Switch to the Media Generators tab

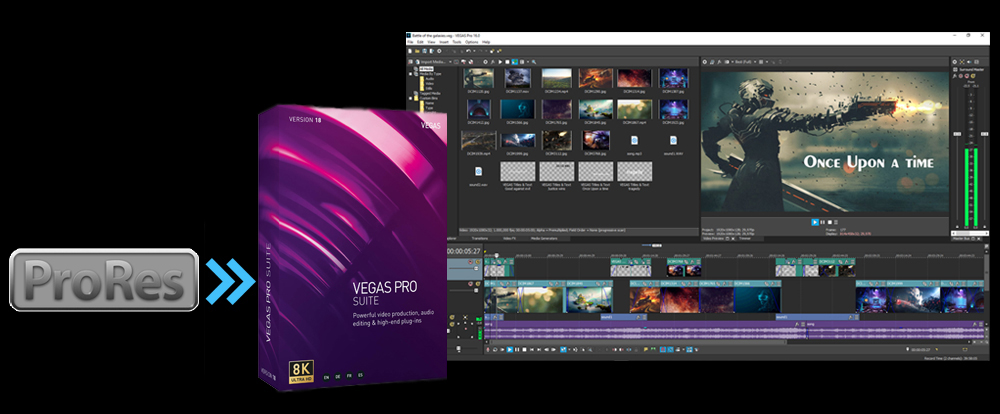(544, 238)
